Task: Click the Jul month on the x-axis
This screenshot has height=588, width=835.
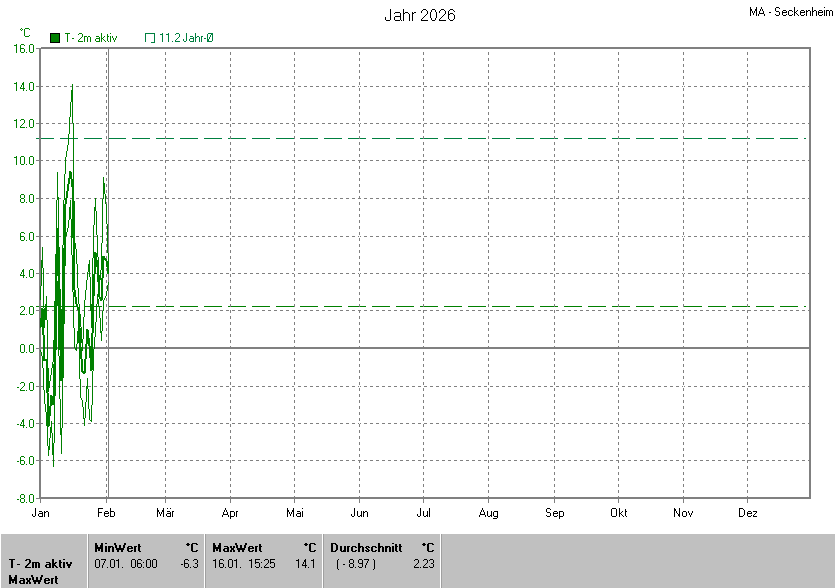Action: coord(424,513)
